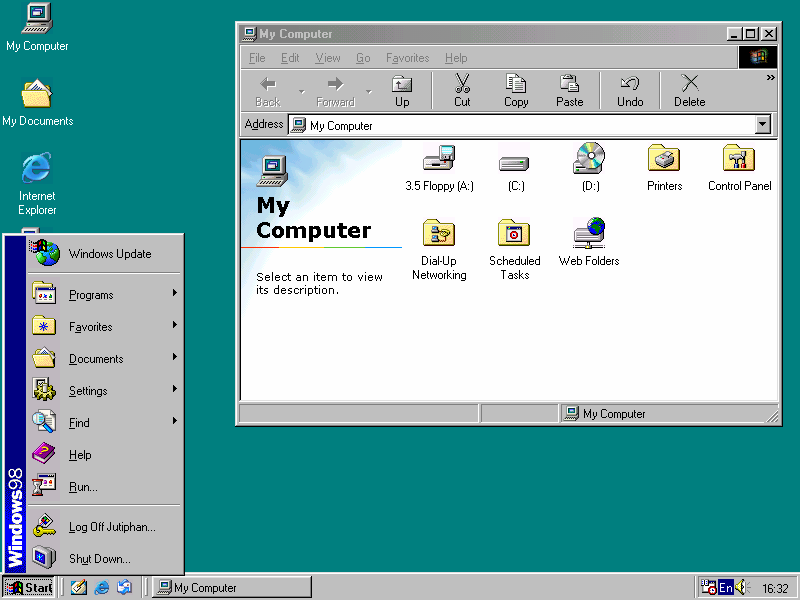Click the Cut scissors toolbar button
This screenshot has width=800, height=600.
462,91
